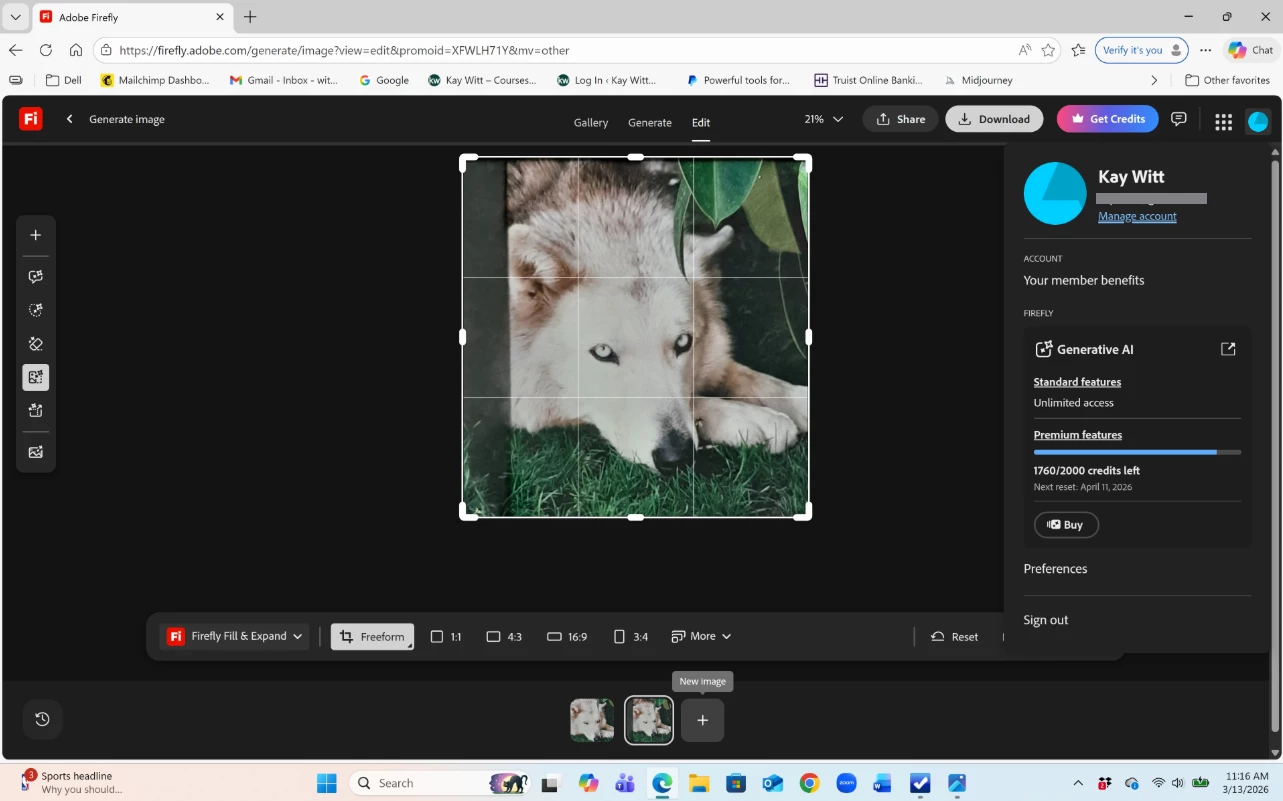Expand the 21% zoom level dropdown
The width and height of the screenshot is (1283, 801).
point(823,119)
